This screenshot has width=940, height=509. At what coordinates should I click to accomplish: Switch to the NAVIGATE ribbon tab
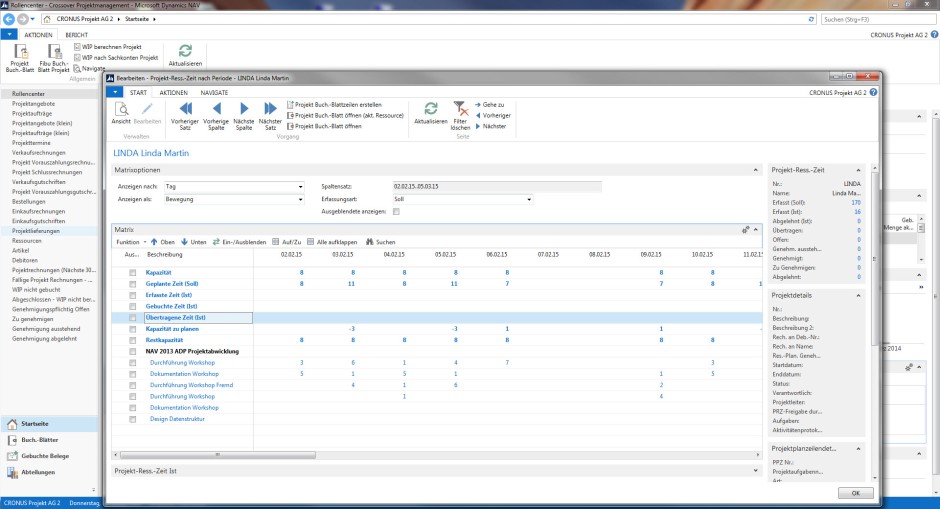pyautogui.click(x=214, y=92)
